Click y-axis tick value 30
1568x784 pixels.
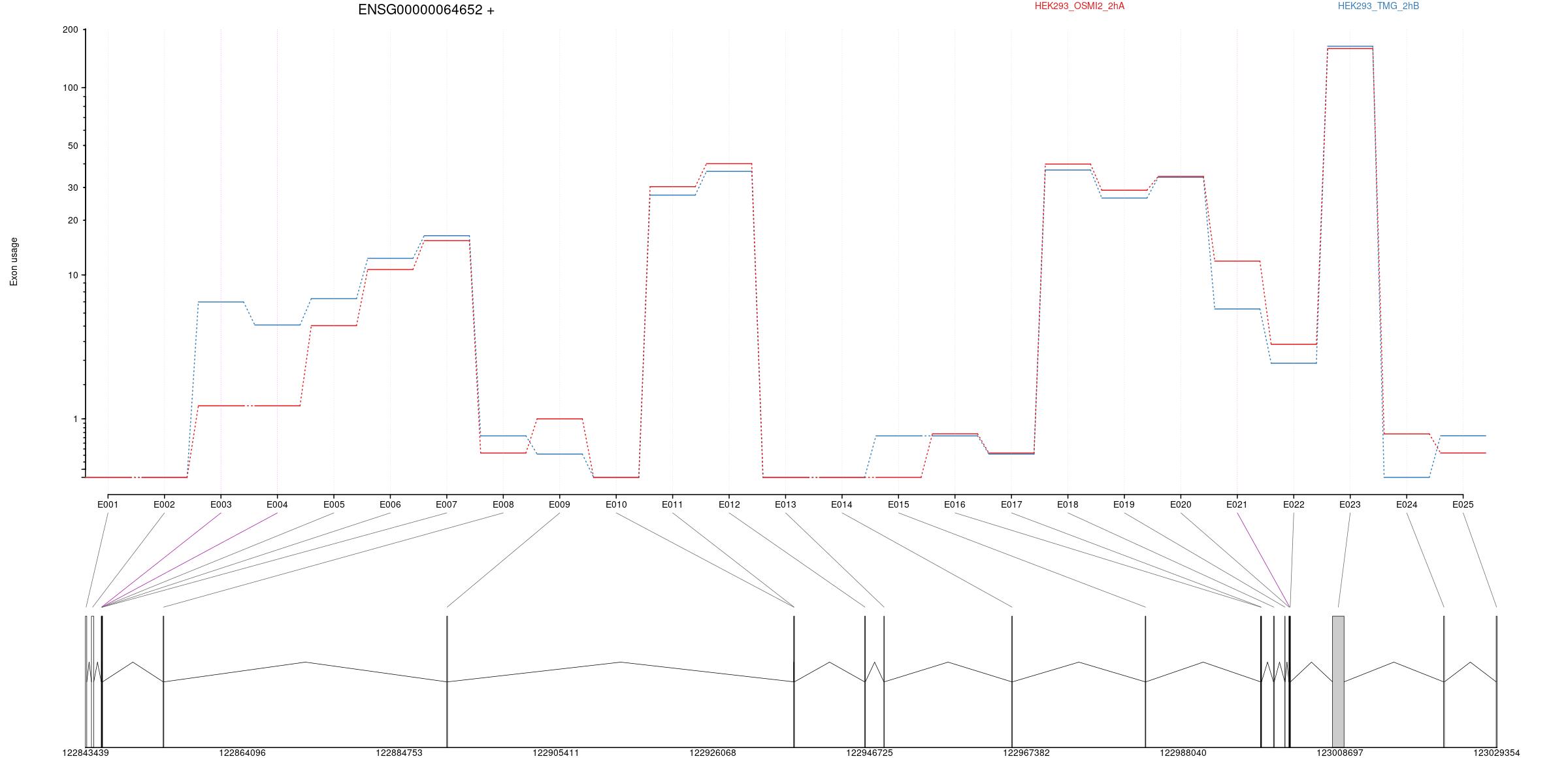point(73,188)
